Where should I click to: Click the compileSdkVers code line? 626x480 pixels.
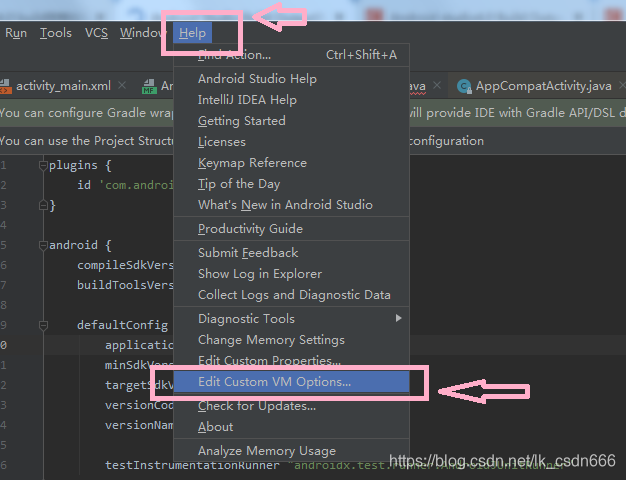click(x=125, y=265)
